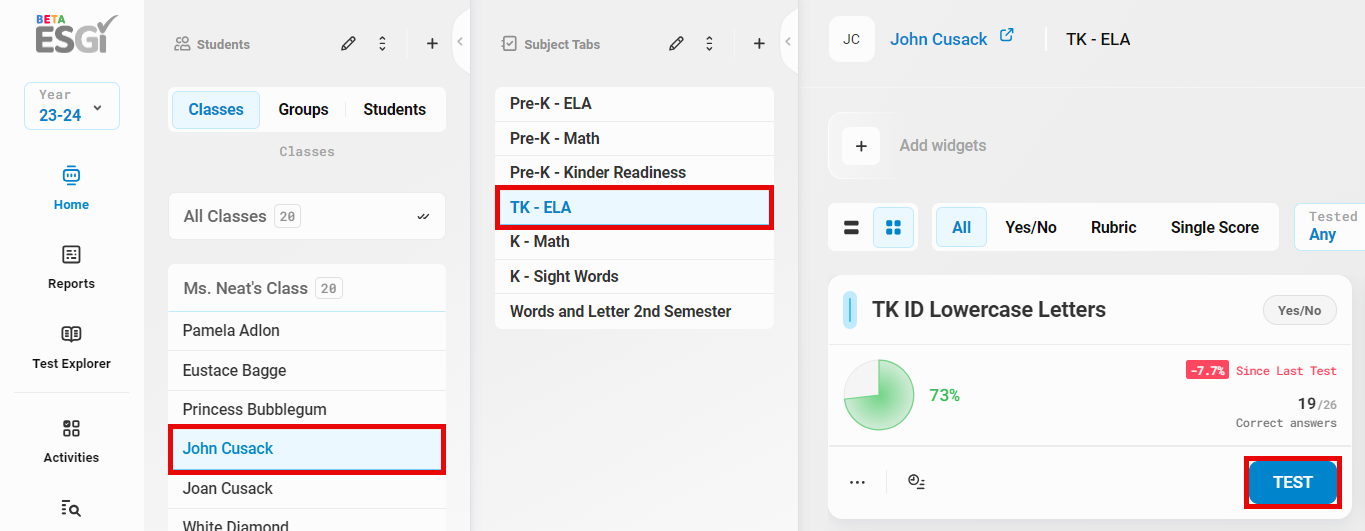Open test history icon on test card
This screenshot has height=531, width=1365.
click(916, 482)
